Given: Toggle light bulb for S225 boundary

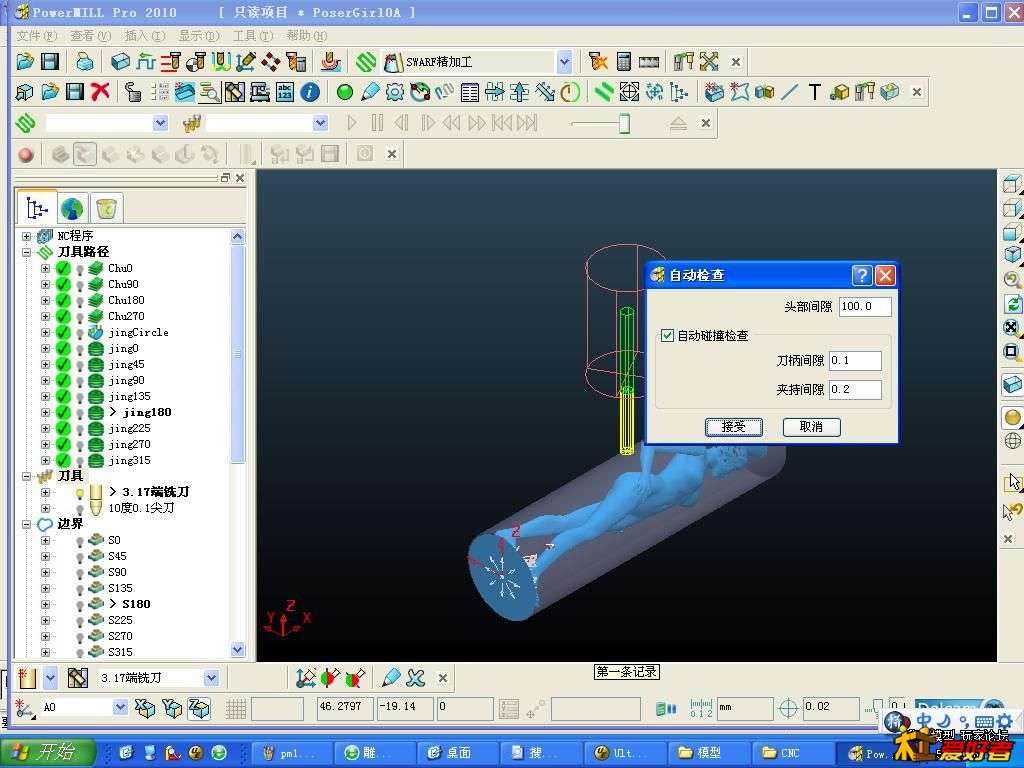Looking at the screenshot, I should pos(80,621).
